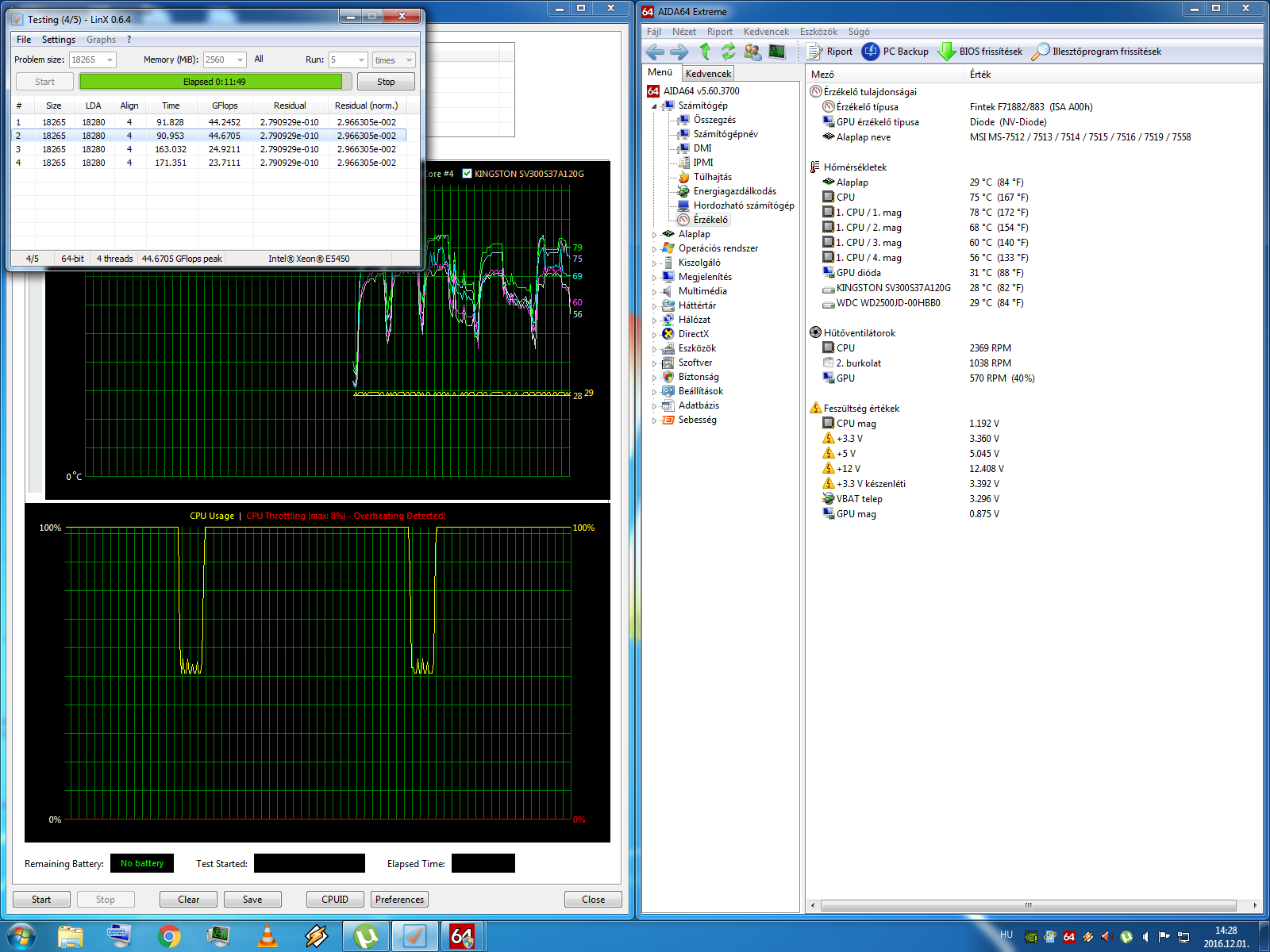Open Winamp from taskbar
The height and width of the screenshot is (952, 1270).
(x=317, y=937)
